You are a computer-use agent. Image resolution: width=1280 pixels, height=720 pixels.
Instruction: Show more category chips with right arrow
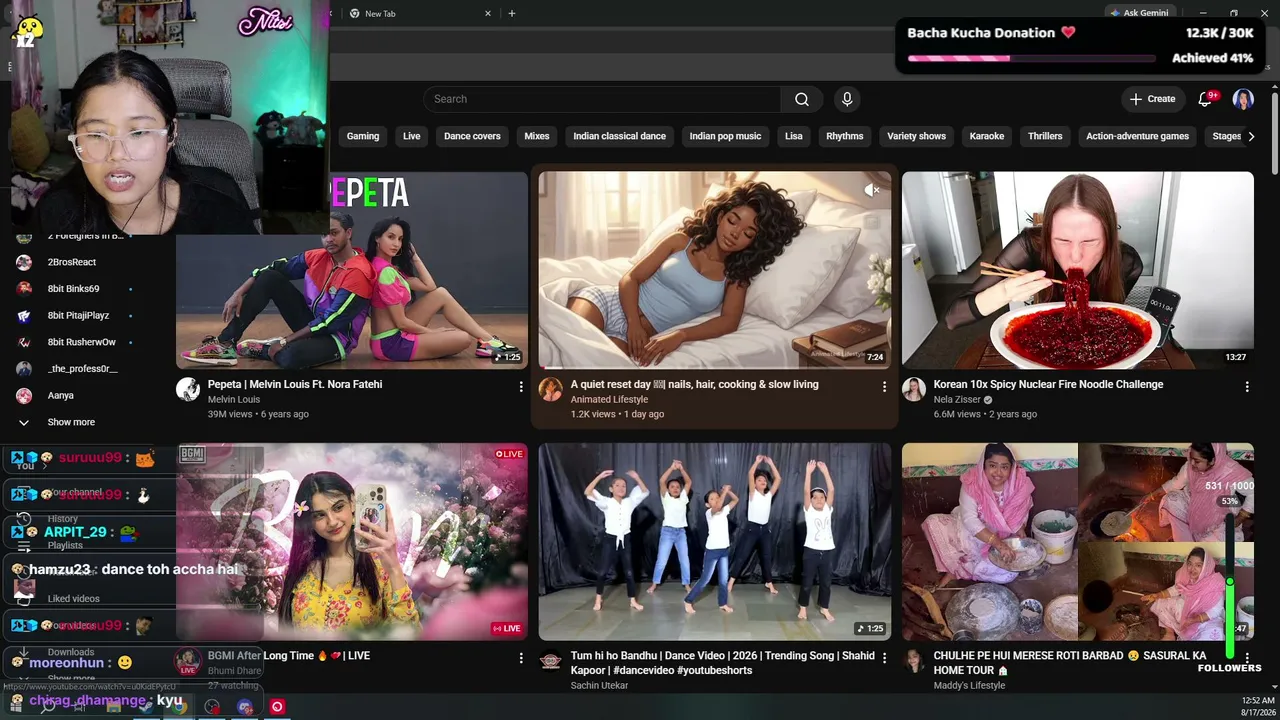(x=1250, y=136)
